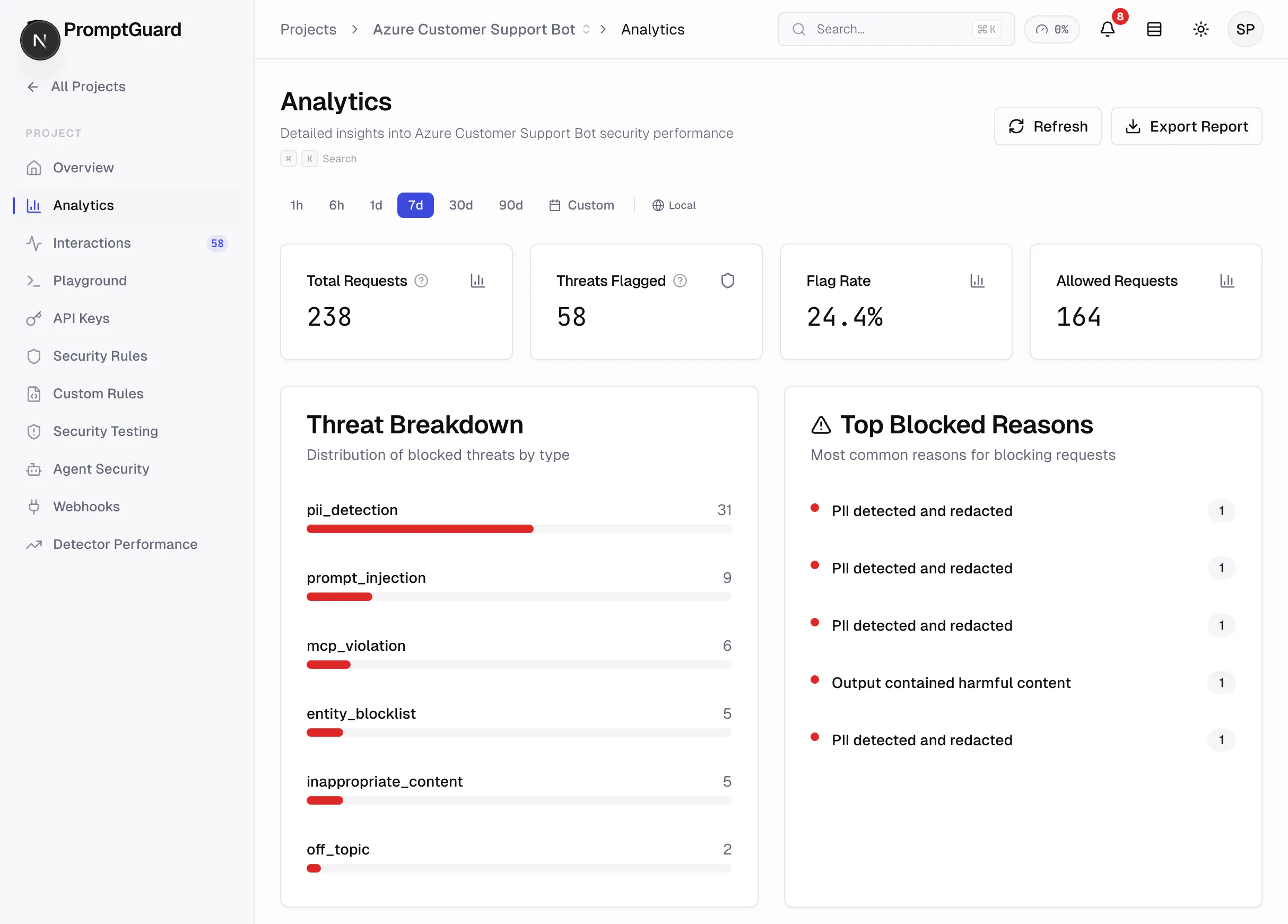This screenshot has height=924, width=1288.
Task: Click the Cmd K Search shortcut hint
Action: coord(318,159)
